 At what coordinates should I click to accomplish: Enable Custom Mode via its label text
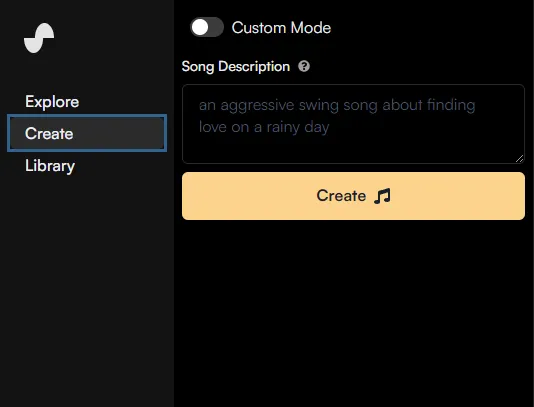coord(281,28)
